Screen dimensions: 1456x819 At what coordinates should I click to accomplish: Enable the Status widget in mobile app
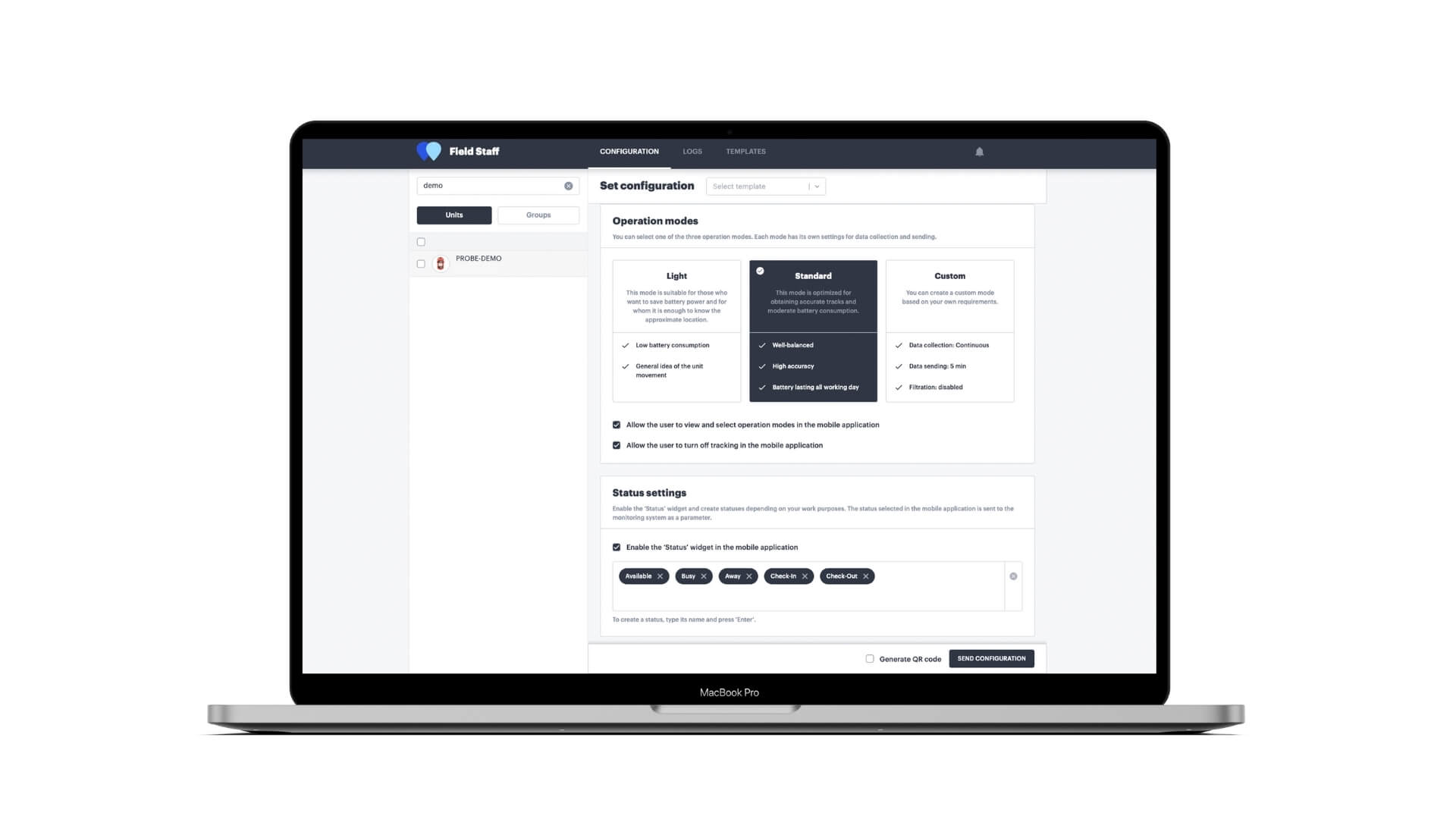click(x=616, y=547)
